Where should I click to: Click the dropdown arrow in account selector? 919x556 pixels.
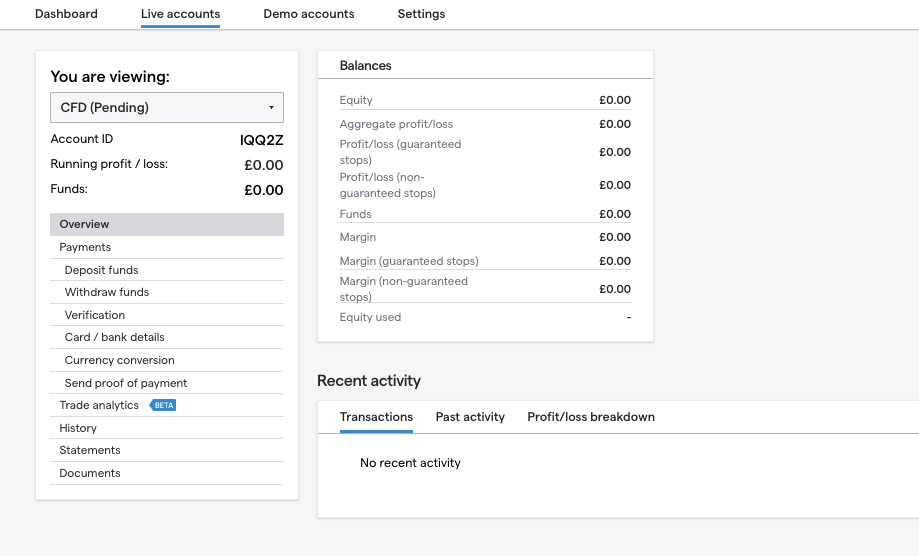271,108
